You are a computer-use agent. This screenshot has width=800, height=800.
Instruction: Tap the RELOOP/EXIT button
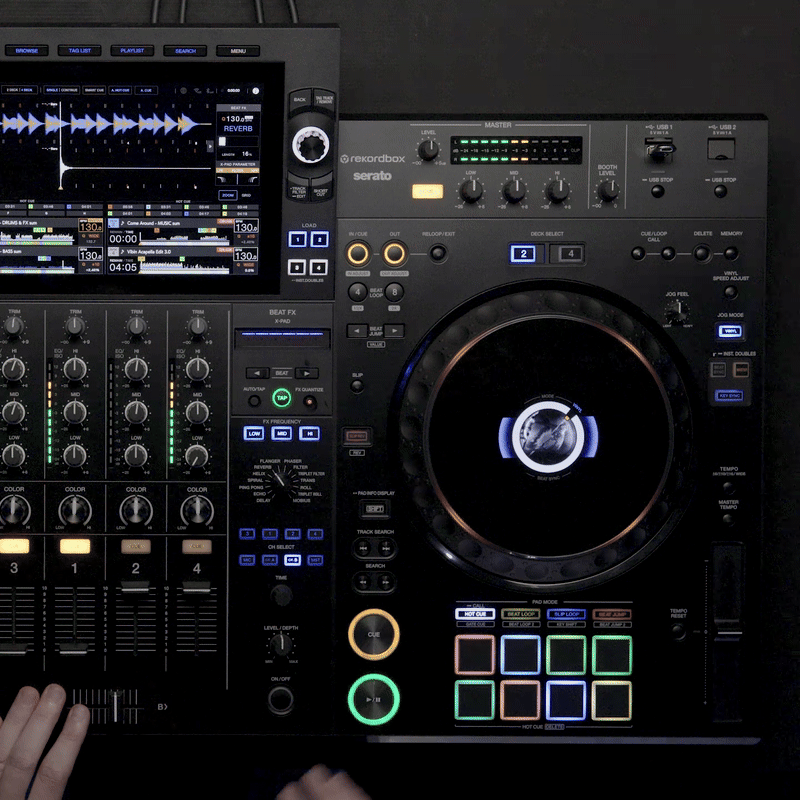pyautogui.click(x=438, y=253)
